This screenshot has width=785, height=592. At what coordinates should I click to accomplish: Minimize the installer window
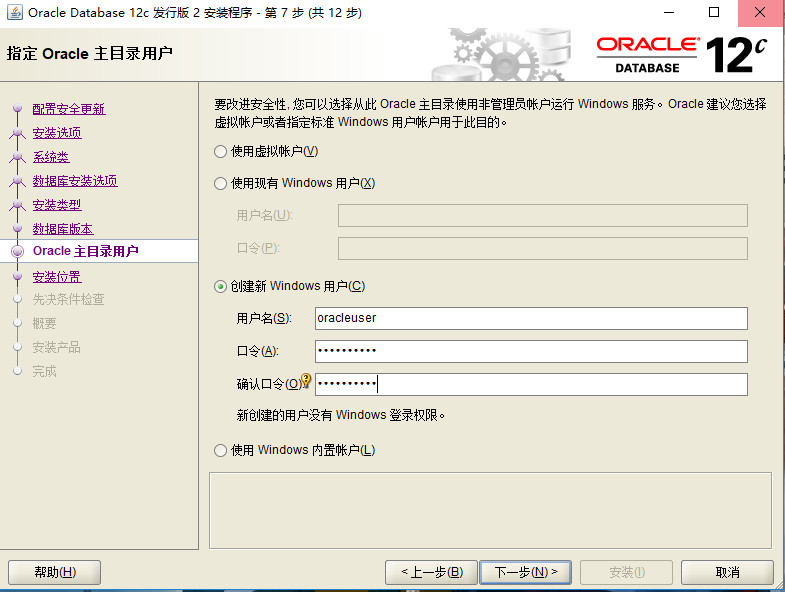coord(669,13)
